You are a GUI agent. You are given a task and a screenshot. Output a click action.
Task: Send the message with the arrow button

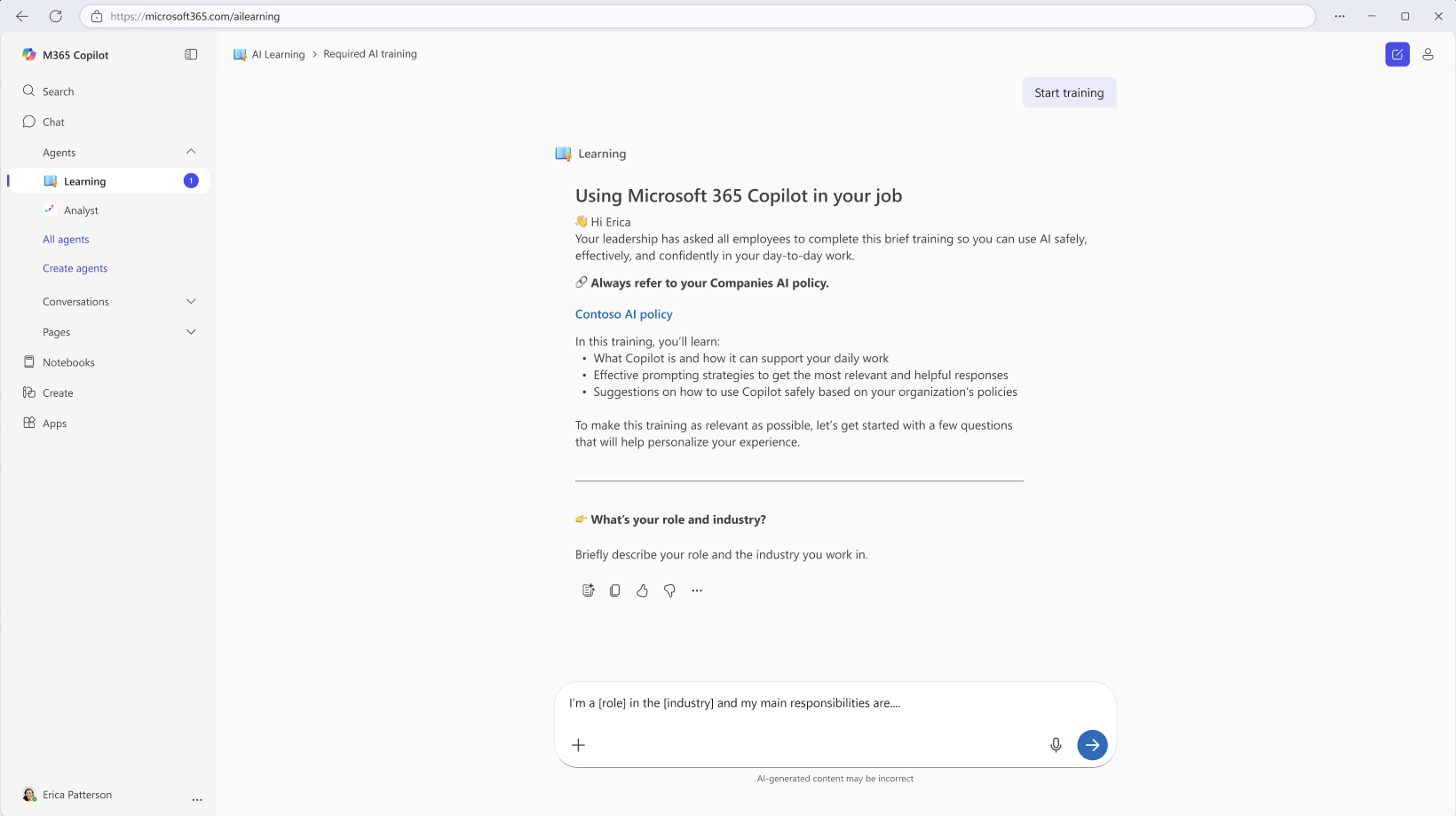(x=1092, y=745)
